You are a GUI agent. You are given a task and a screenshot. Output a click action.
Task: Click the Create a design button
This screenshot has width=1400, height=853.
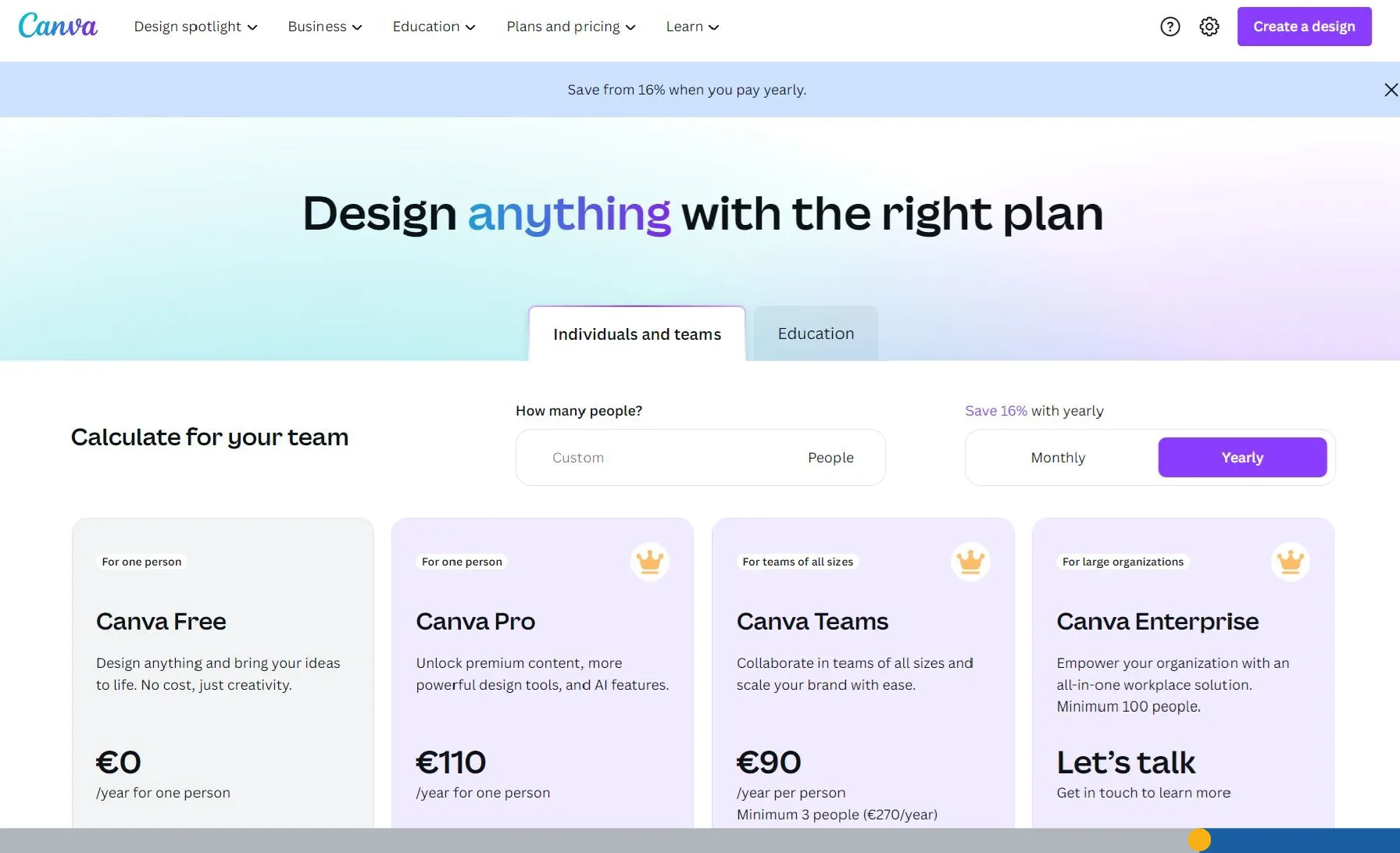click(x=1304, y=27)
